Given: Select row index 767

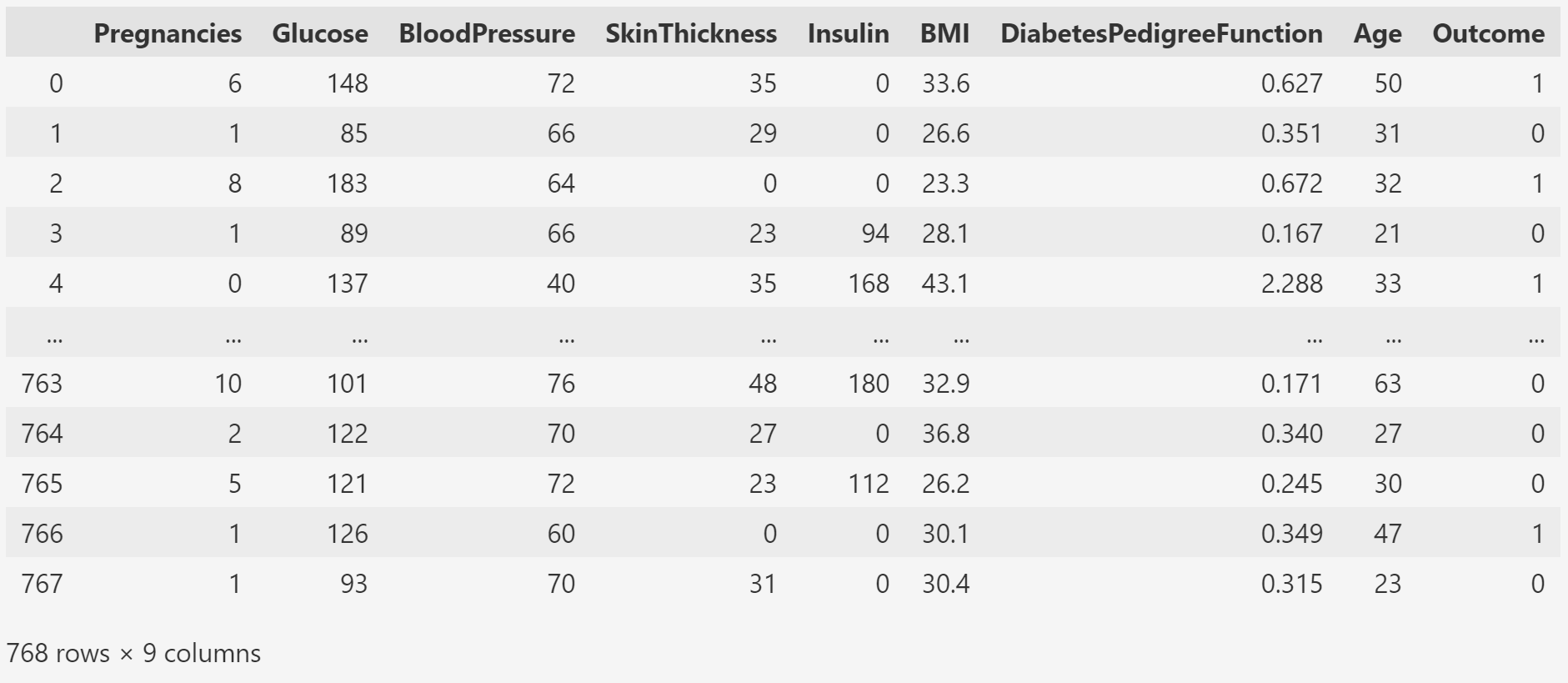Looking at the screenshot, I should (42, 584).
